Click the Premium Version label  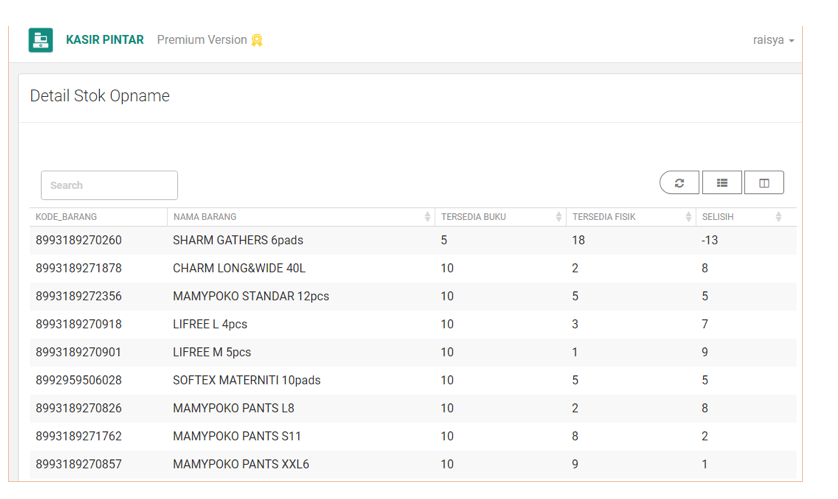(x=202, y=40)
